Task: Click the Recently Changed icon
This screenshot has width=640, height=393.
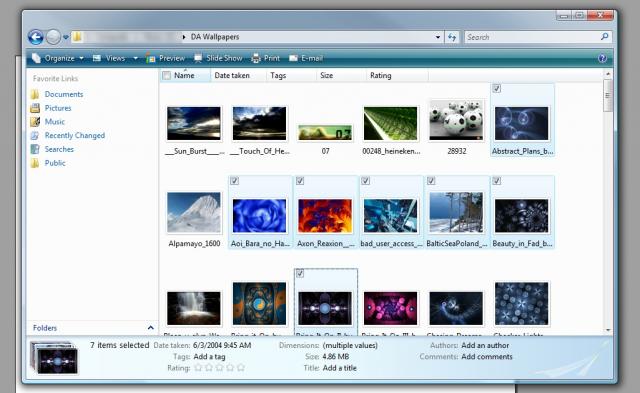Action: (35, 135)
